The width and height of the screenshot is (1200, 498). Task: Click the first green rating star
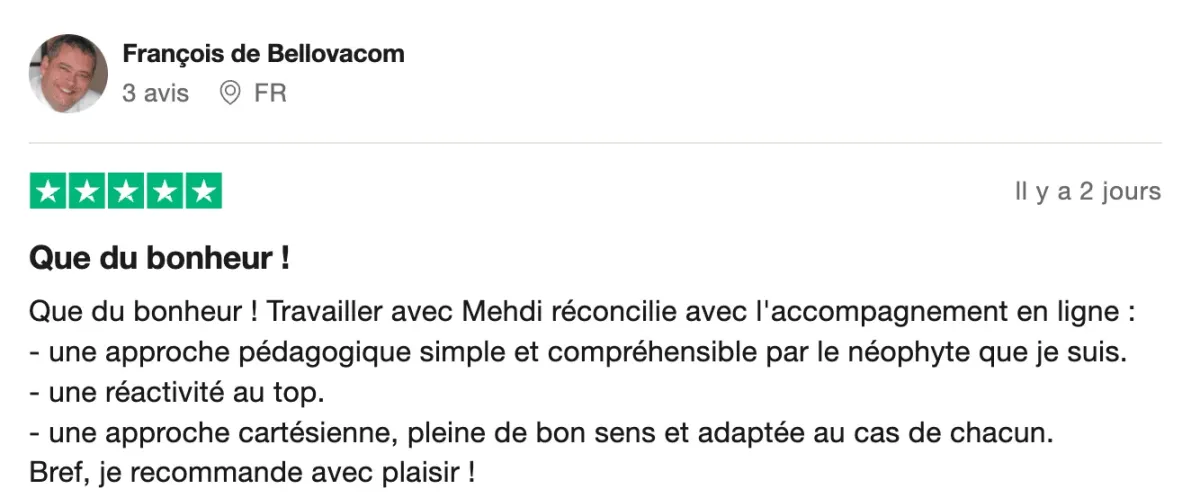(x=48, y=191)
